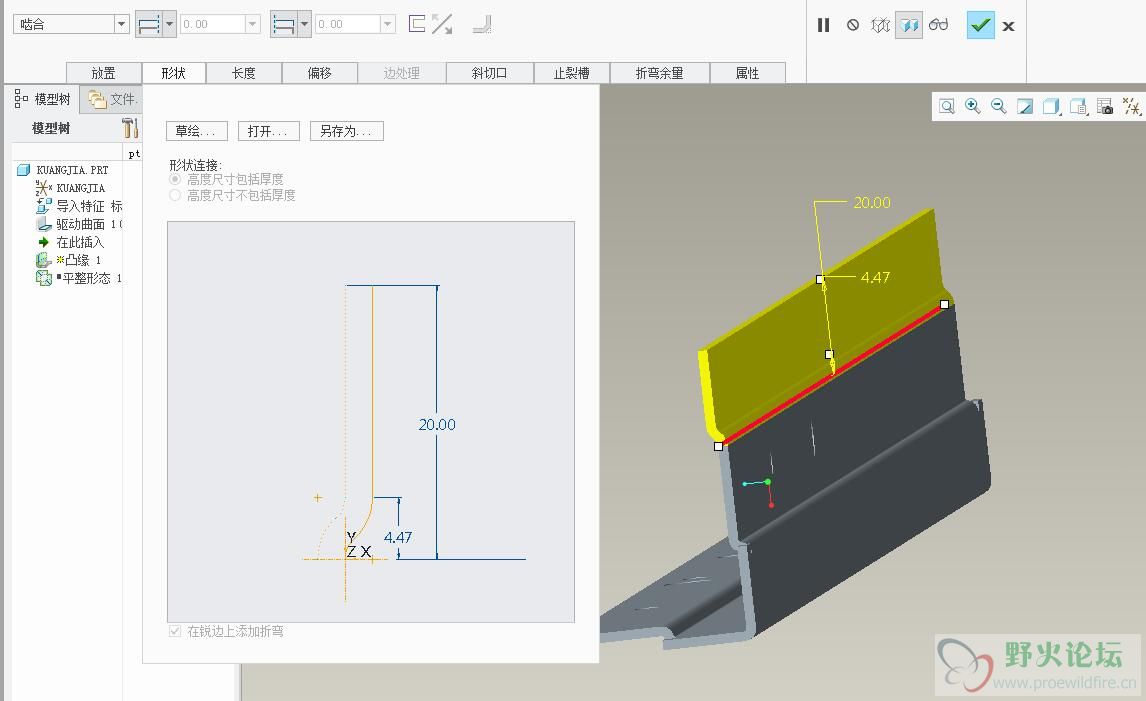This screenshot has height=701, width=1146.
Task: Click the diagonal arrows direction icon
Action: [x=441, y=24]
